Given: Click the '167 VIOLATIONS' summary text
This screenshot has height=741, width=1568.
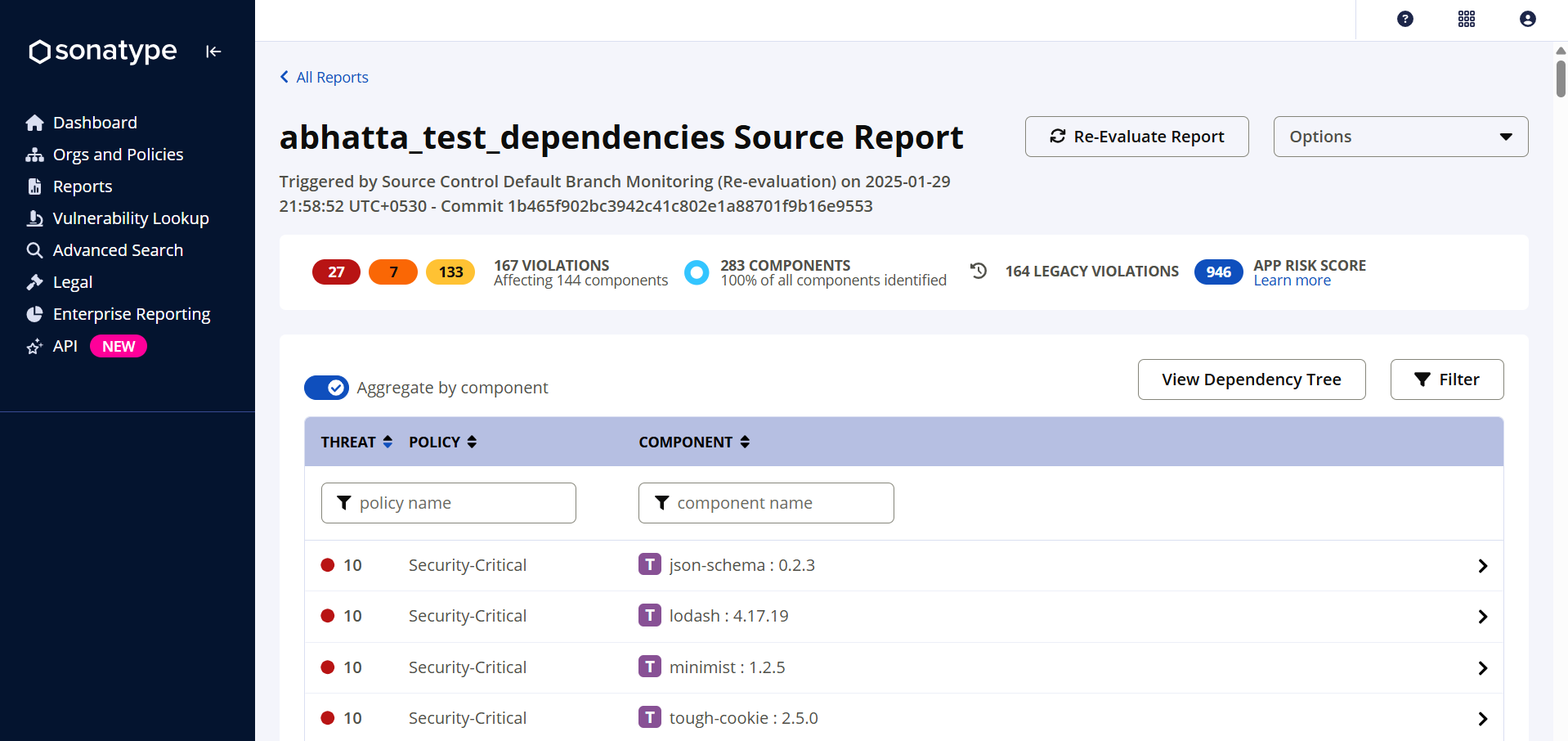Looking at the screenshot, I should (x=551, y=266).
